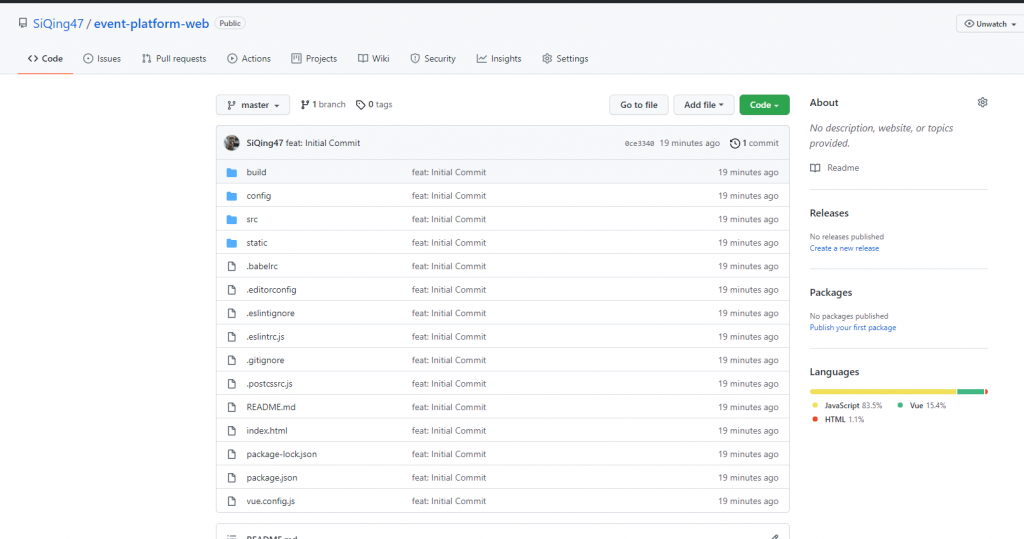Open the Issues tab
Viewport: 1024px width, 539px height.
click(x=102, y=59)
